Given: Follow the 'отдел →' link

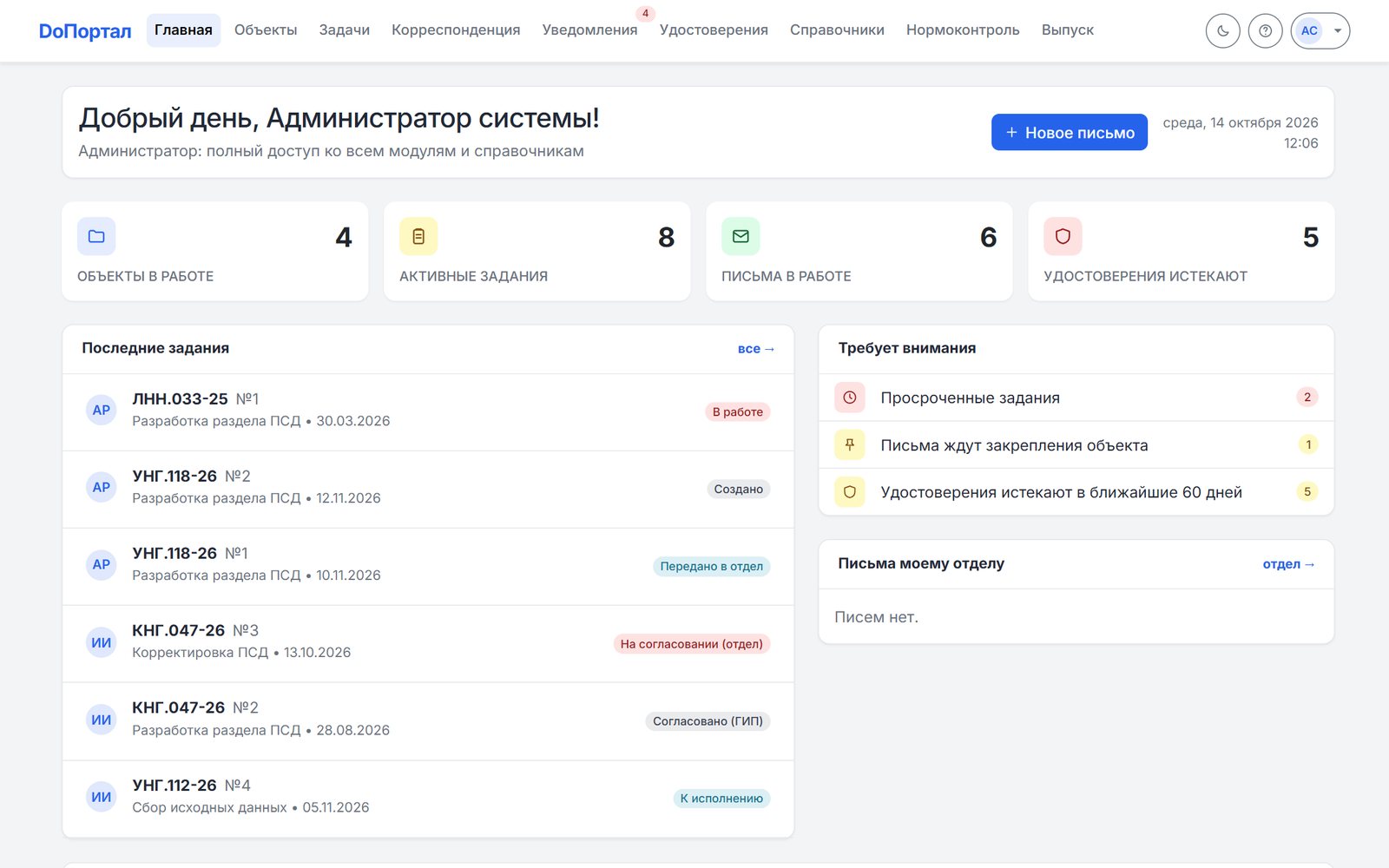Looking at the screenshot, I should (x=1288, y=563).
